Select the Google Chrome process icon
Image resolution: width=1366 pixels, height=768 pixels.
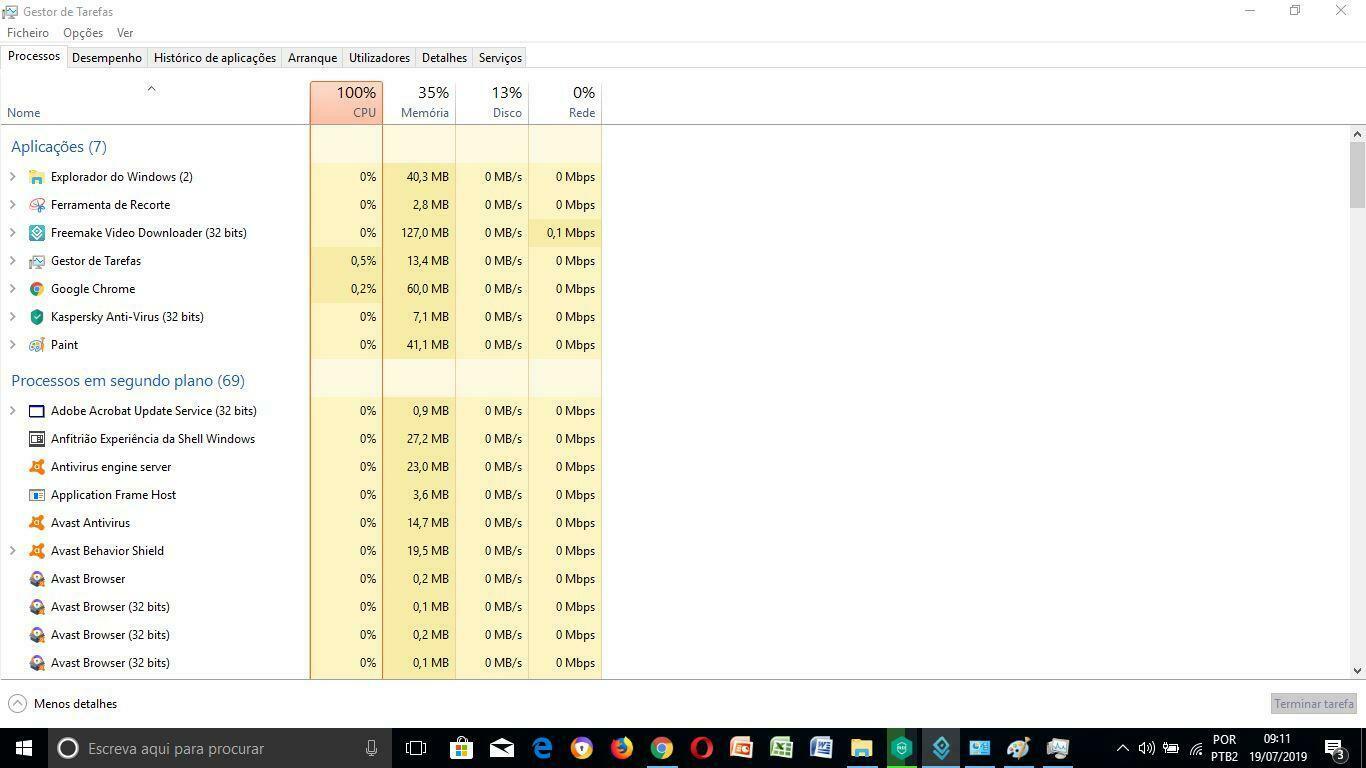click(x=37, y=289)
